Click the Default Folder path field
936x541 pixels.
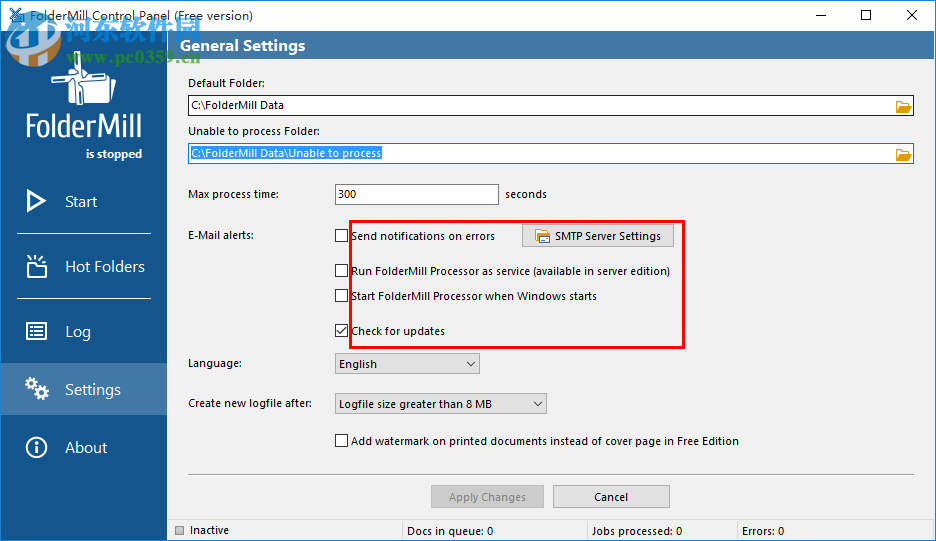(x=538, y=105)
